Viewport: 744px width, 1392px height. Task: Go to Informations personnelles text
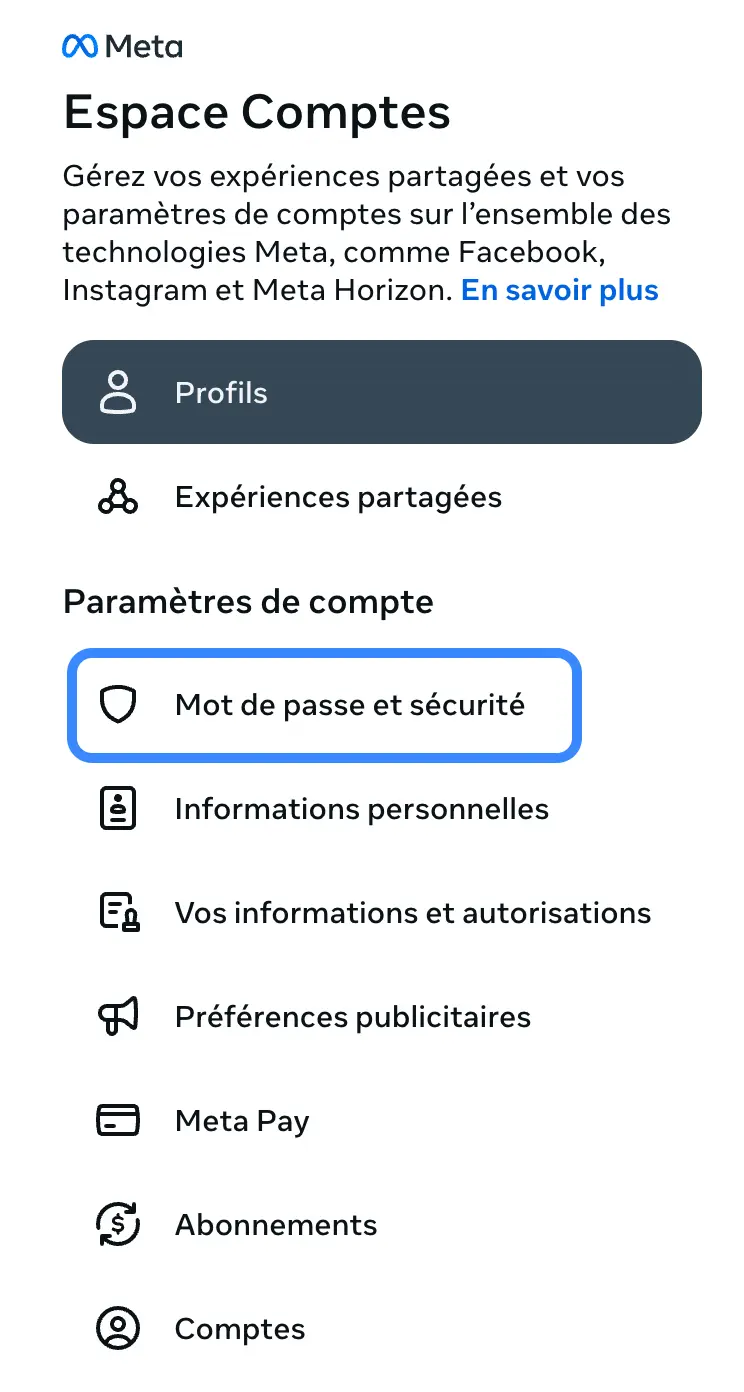click(361, 809)
